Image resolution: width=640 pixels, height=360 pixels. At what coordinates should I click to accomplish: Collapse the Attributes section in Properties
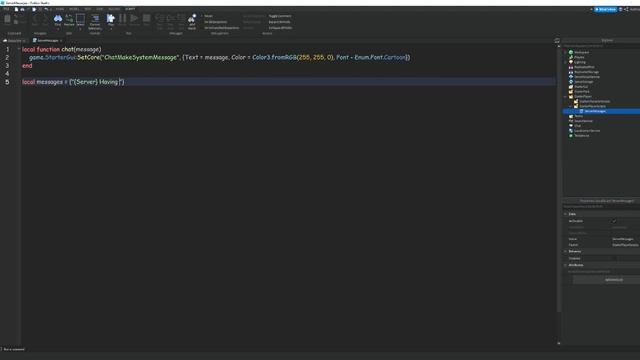click(x=566, y=265)
